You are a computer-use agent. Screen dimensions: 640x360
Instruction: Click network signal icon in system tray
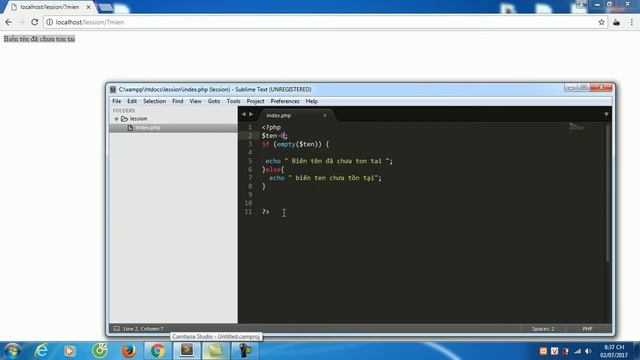(577, 351)
